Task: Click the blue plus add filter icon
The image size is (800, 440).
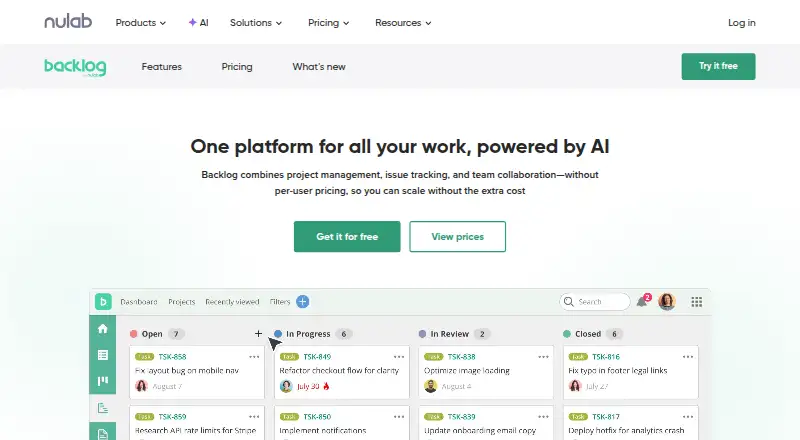Action: tap(303, 302)
